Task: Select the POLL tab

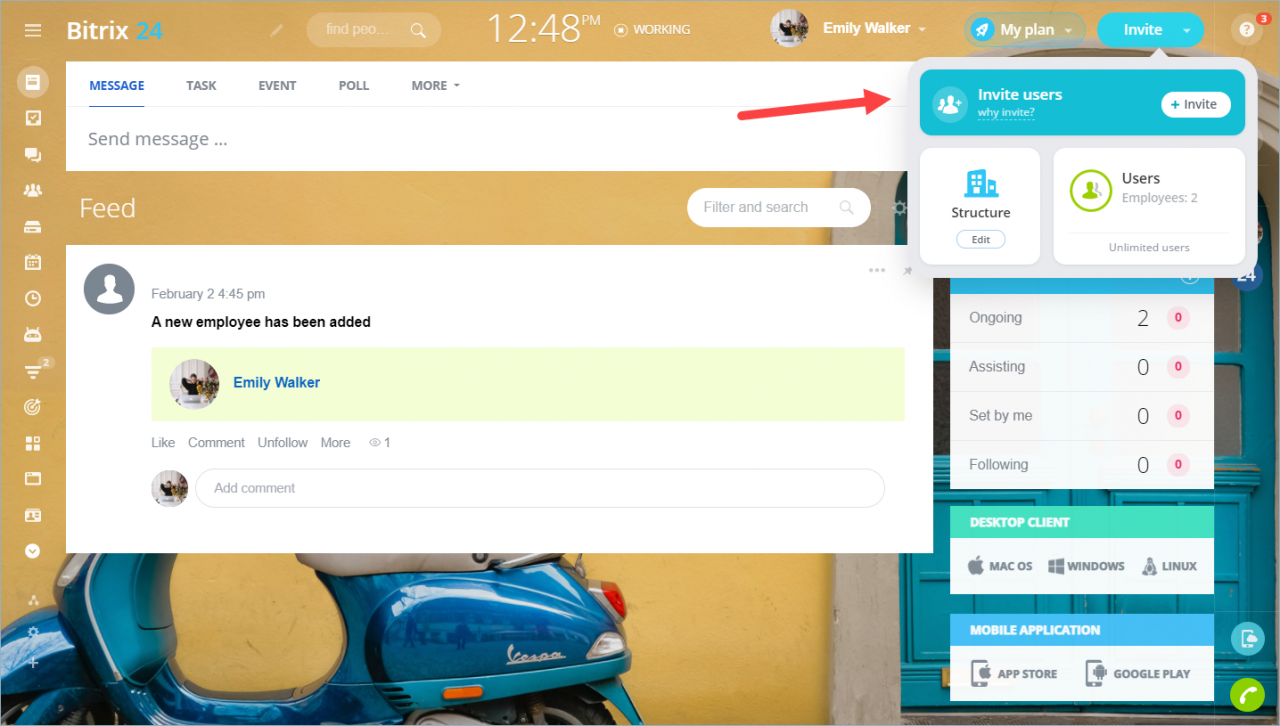Action: click(x=354, y=85)
